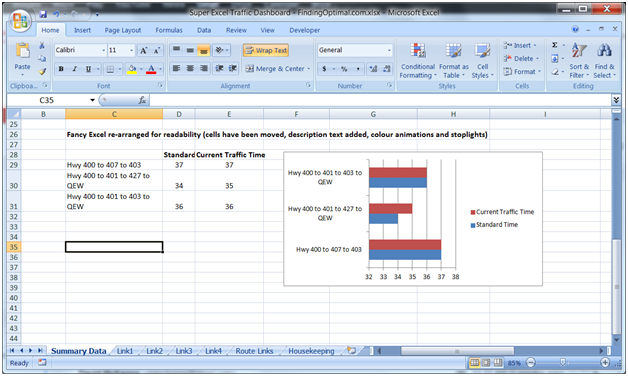Open Sort & Filter

[x=579, y=61]
